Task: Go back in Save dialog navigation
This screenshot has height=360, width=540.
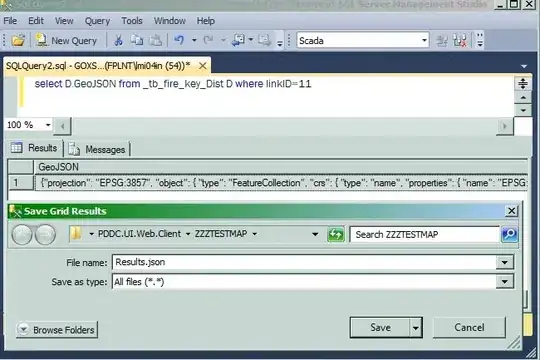Action: tap(22, 235)
